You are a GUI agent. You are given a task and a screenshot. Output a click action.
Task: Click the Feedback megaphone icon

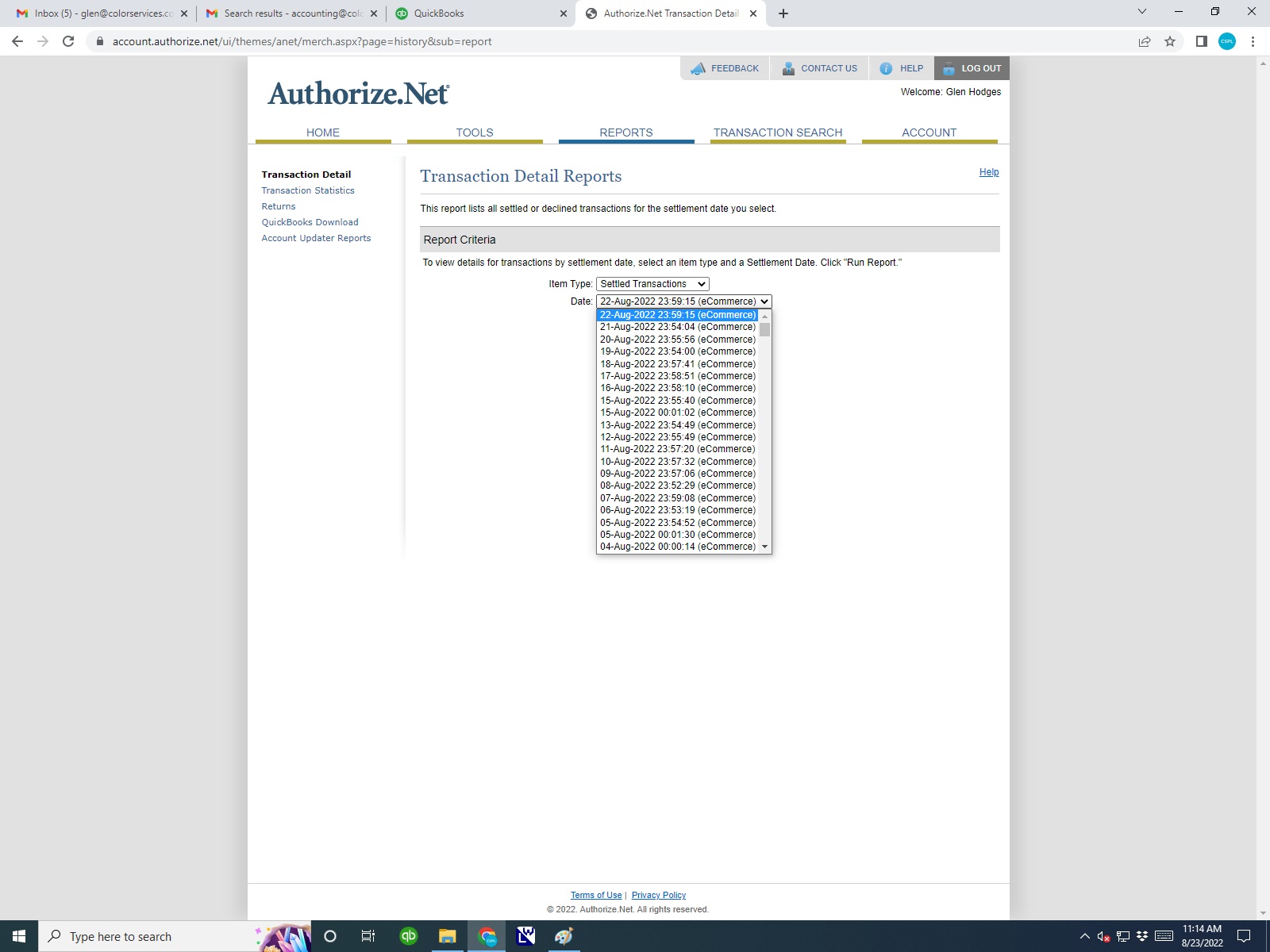[698, 69]
